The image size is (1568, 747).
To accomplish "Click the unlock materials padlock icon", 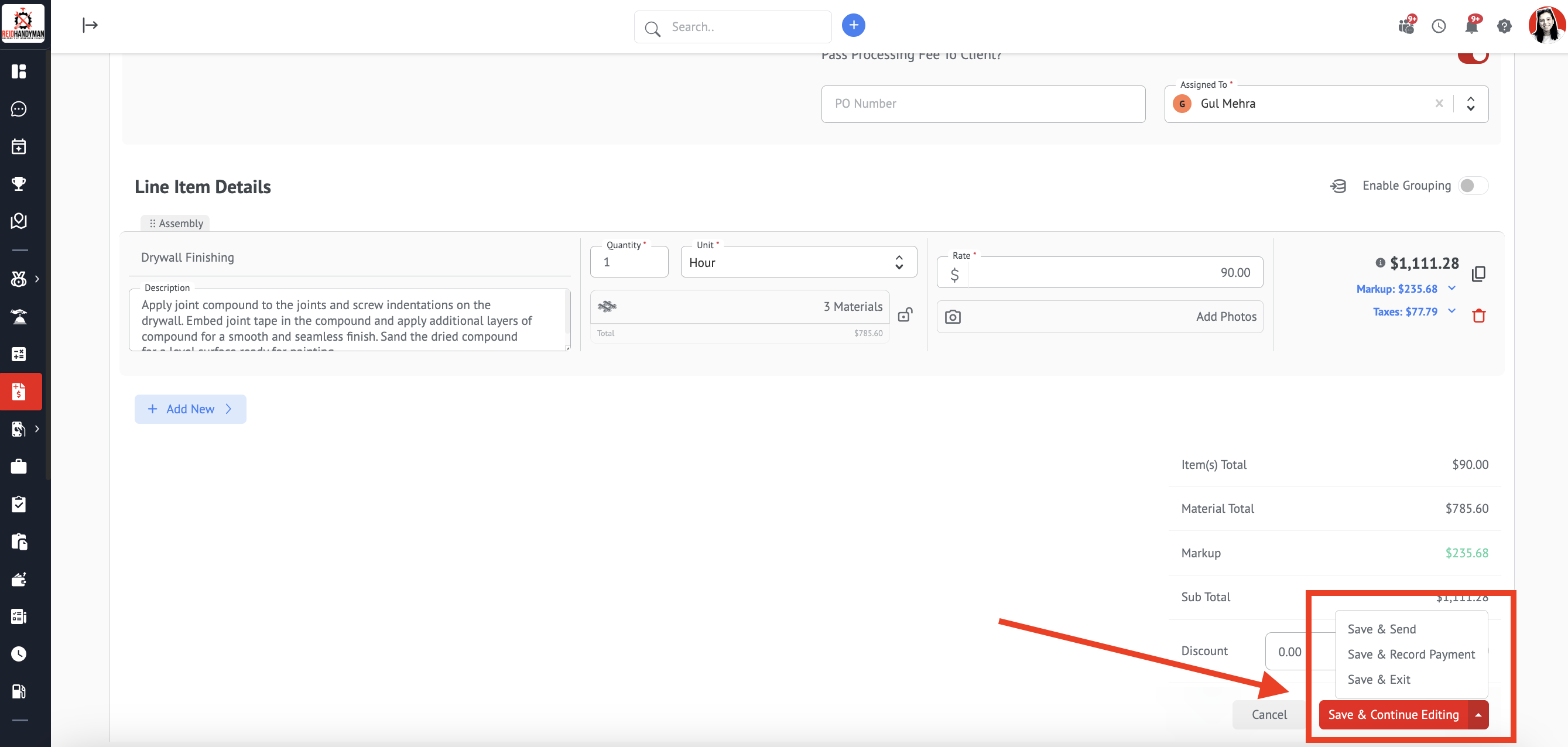I will (x=905, y=314).
